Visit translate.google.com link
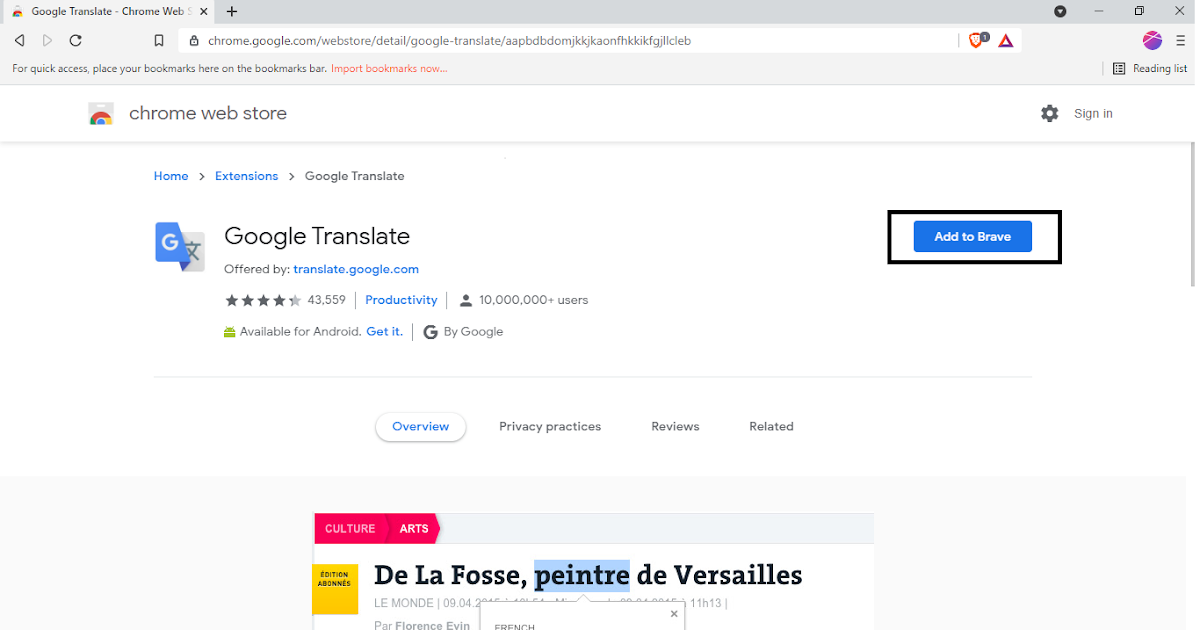The image size is (1200, 630). pos(356,269)
